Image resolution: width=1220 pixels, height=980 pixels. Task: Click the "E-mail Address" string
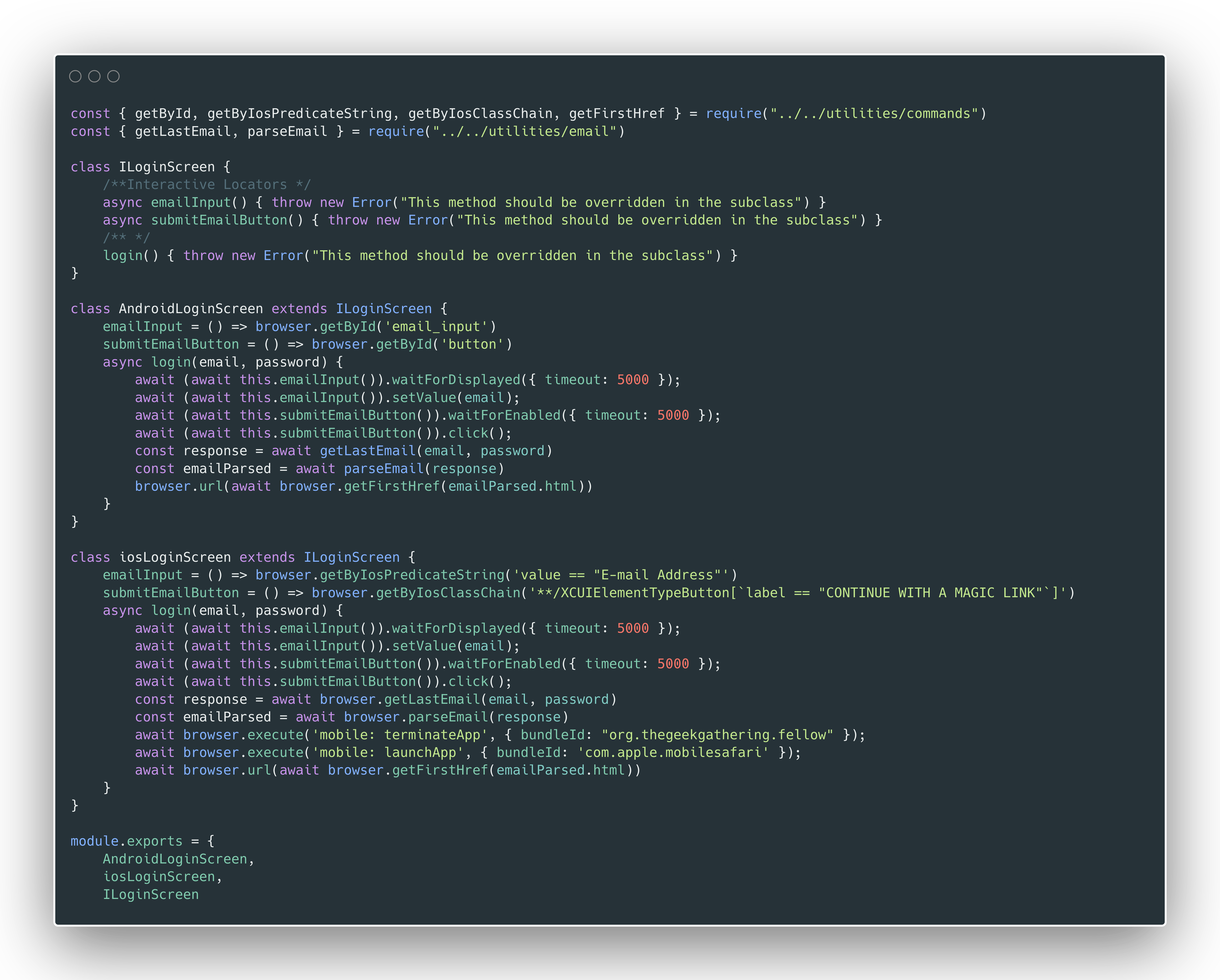coord(657,575)
